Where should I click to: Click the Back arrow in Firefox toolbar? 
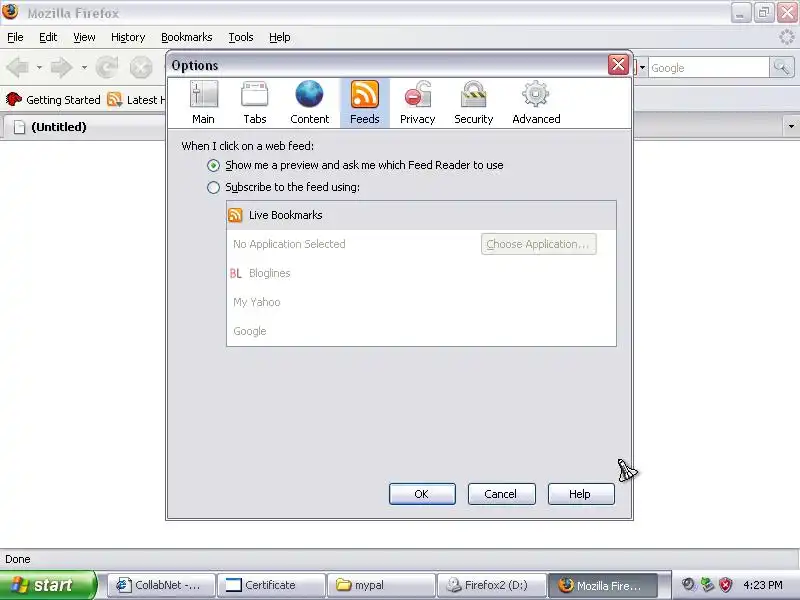[18, 67]
